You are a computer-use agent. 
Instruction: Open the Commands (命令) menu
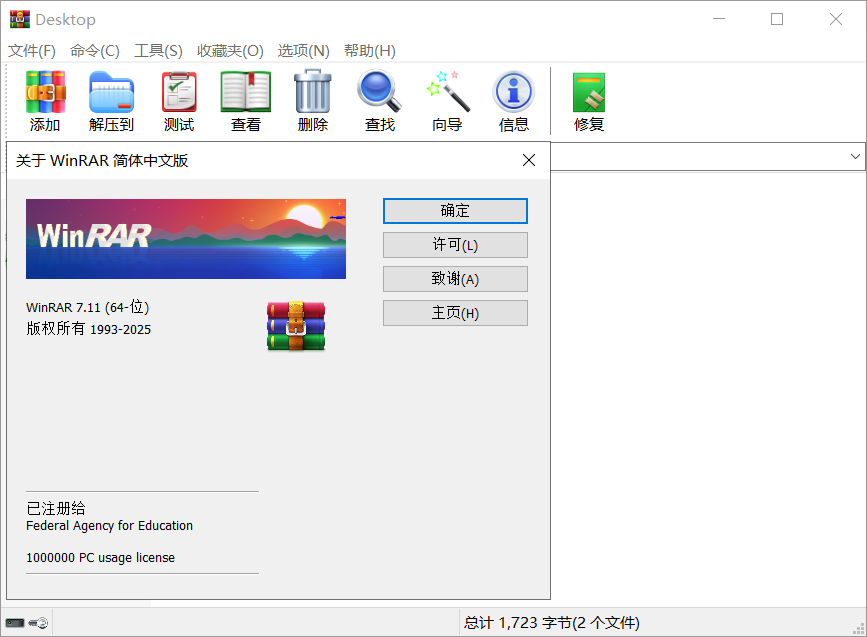coord(95,51)
